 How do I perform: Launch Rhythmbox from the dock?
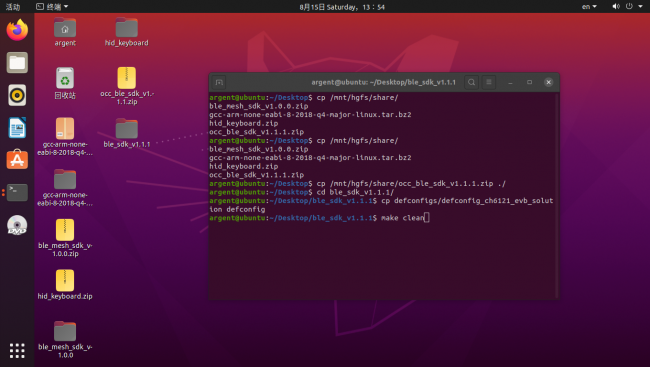[x=17, y=95]
